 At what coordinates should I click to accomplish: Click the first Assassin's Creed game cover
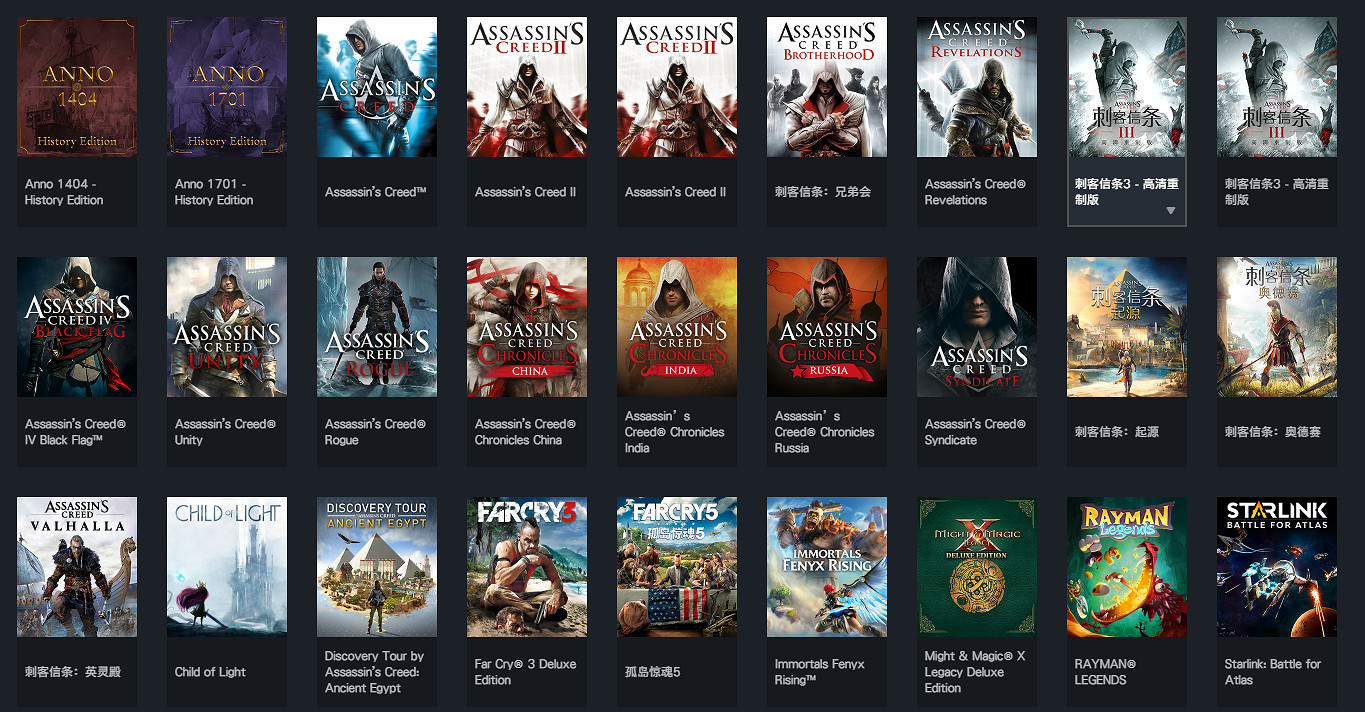(x=377, y=87)
